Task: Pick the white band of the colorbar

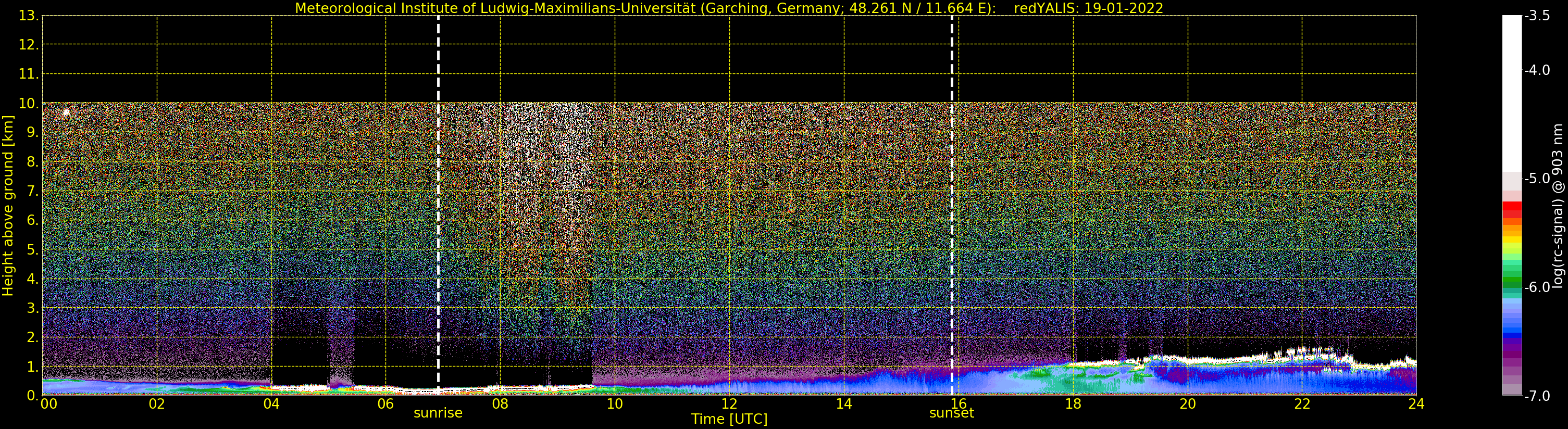Action: tap(1512, 94)
